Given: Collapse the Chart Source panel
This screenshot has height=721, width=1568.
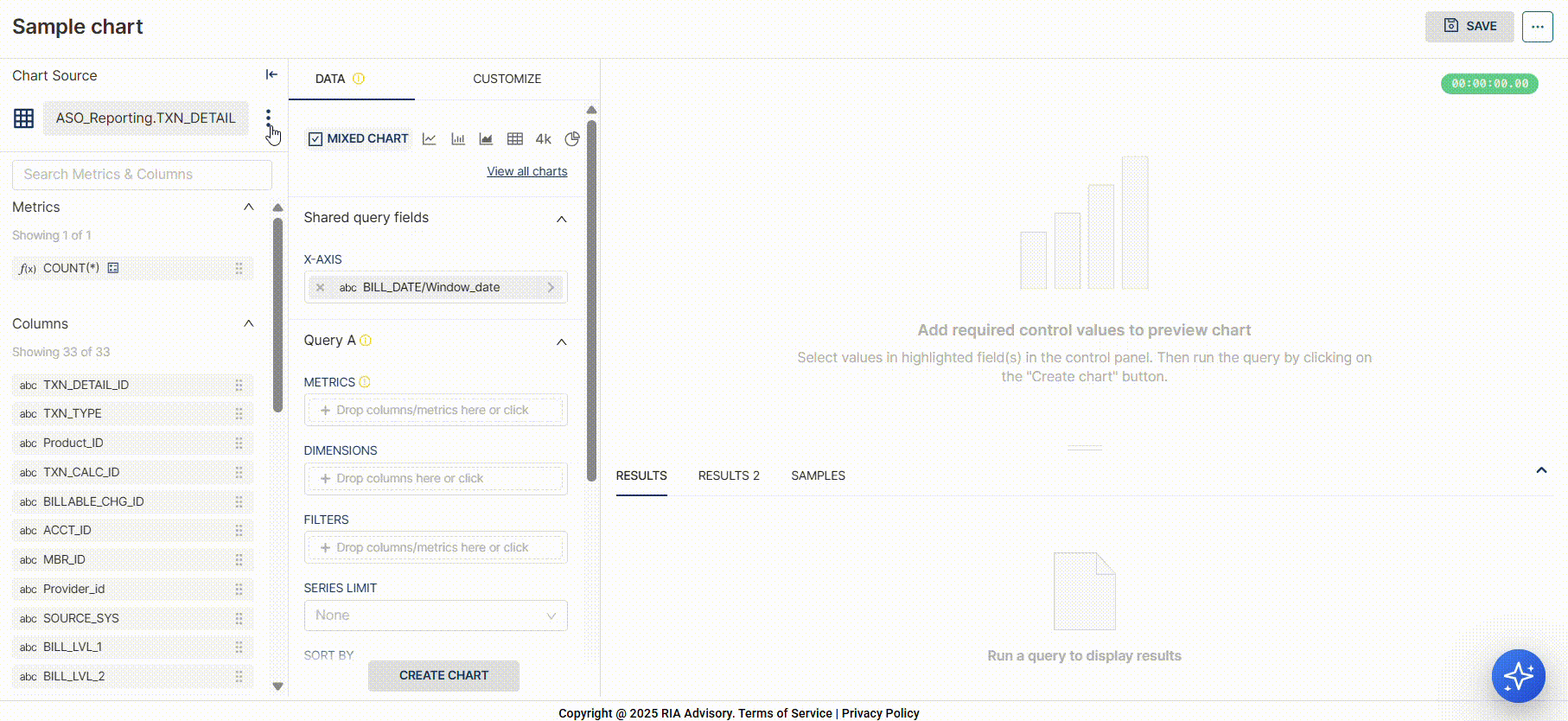Looking at the screenshot, I should click(271, 75).
